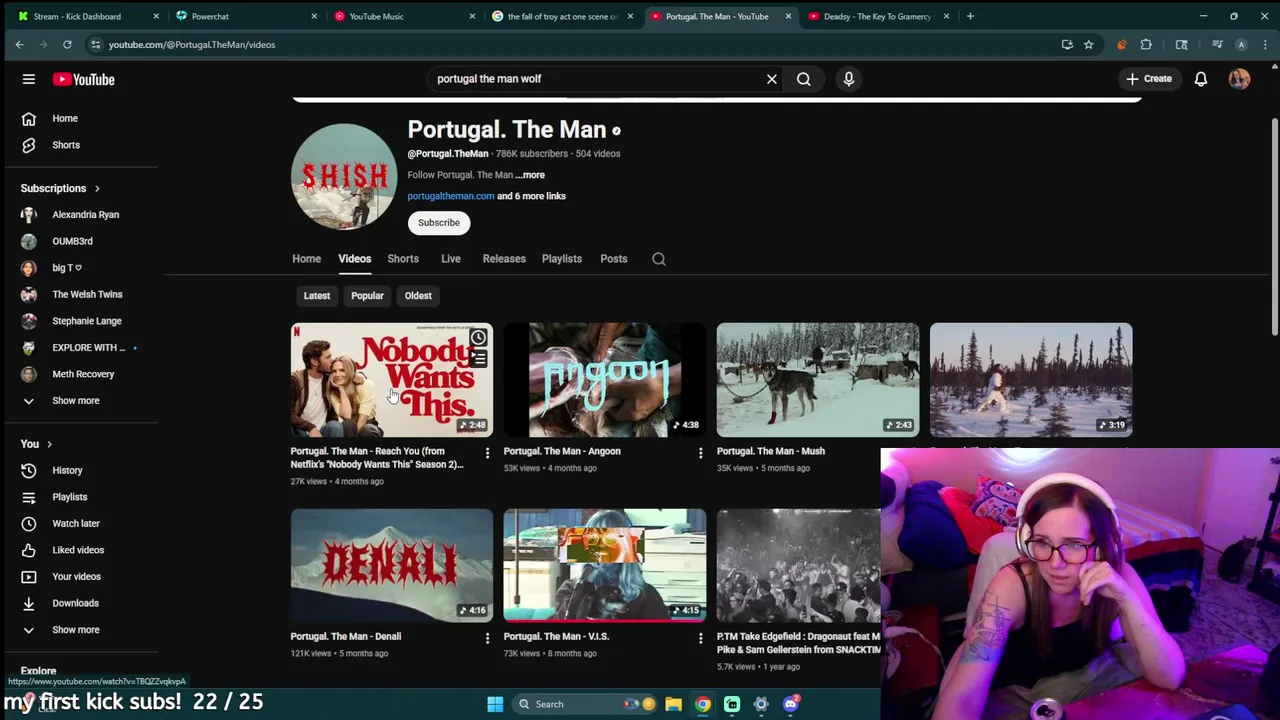The width and height of the screenshot is (1280, 720).
Task: Open portugaltheman.com link
Action: click(451, 196)
